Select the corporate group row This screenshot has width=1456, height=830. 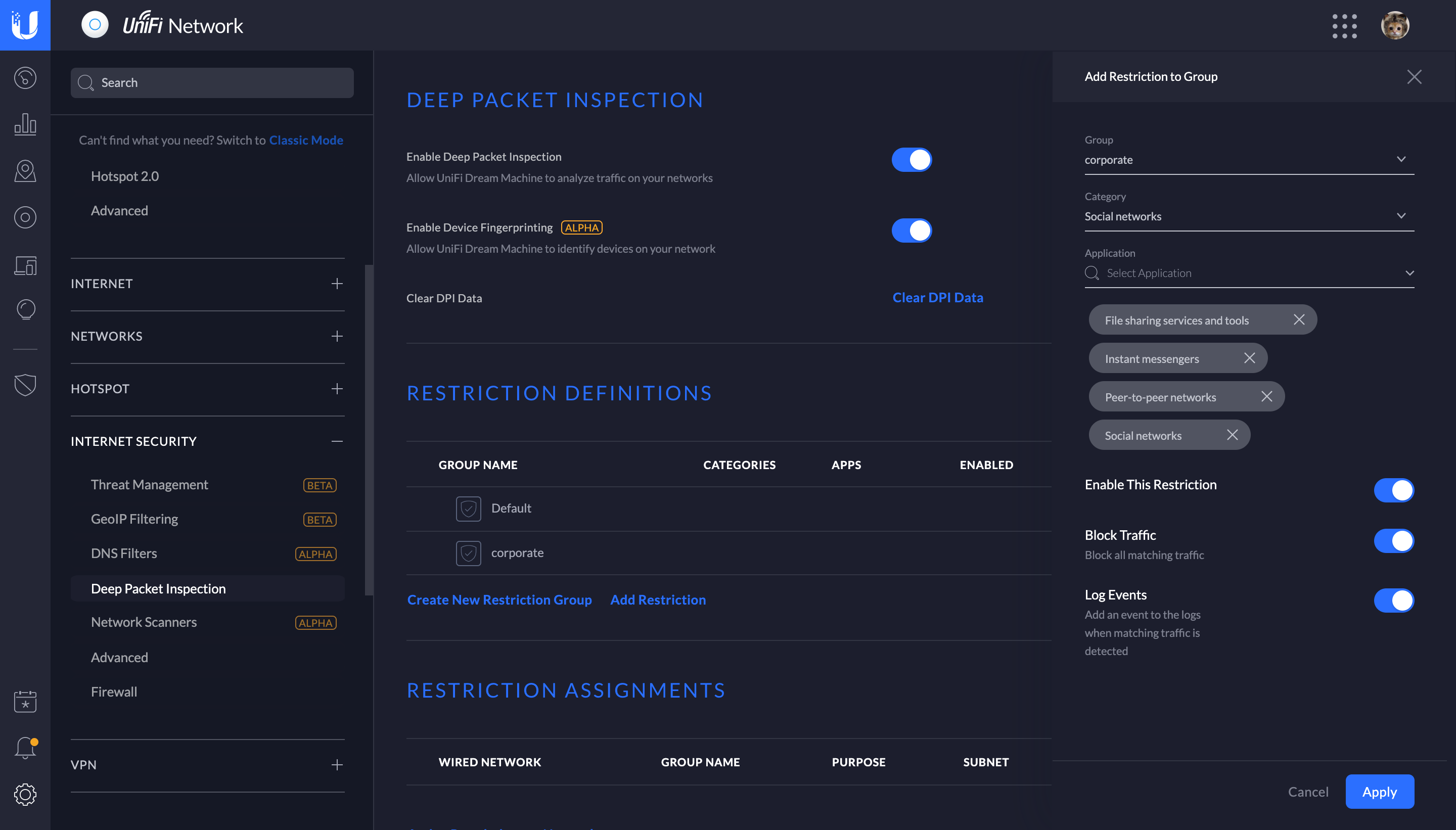pyautogui.click(x=729, y=553)
